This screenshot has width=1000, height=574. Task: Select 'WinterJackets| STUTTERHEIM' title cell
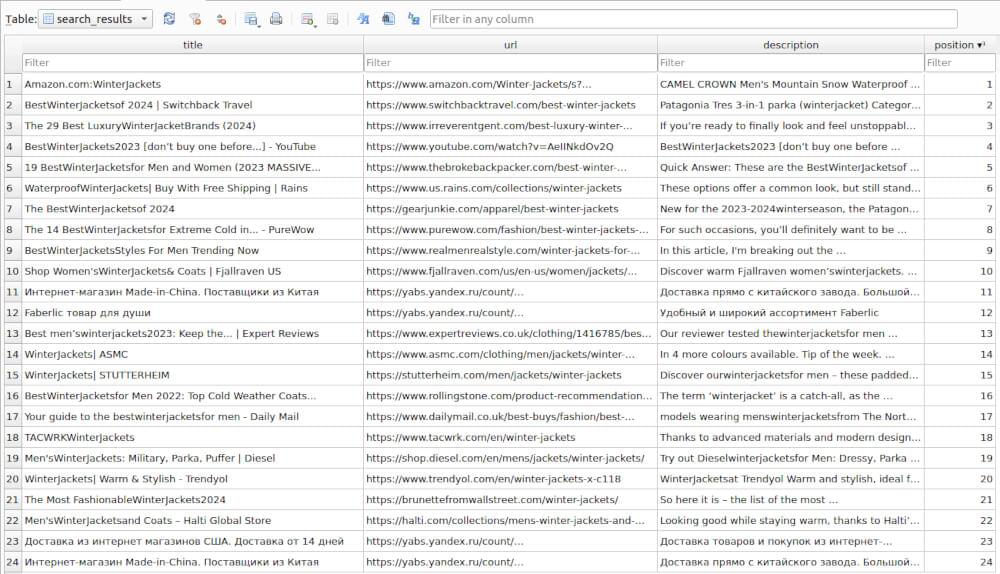(193, 375)
